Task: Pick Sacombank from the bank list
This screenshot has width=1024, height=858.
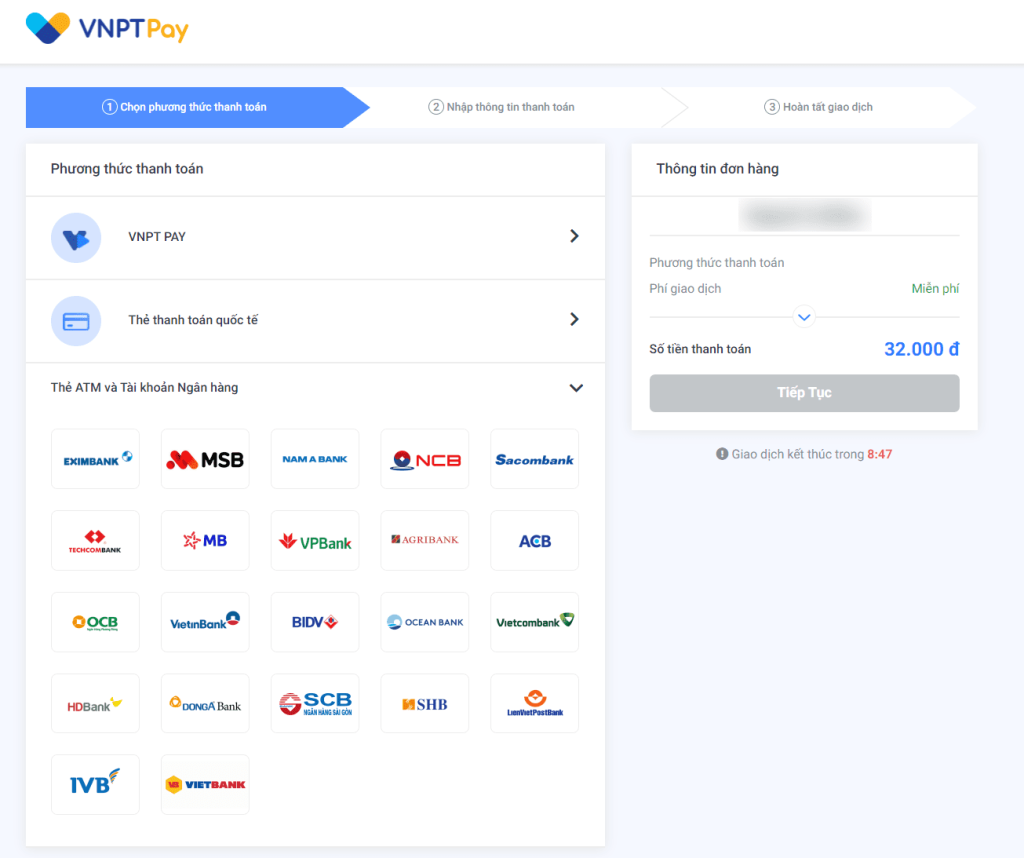Action: coord(534,459)
